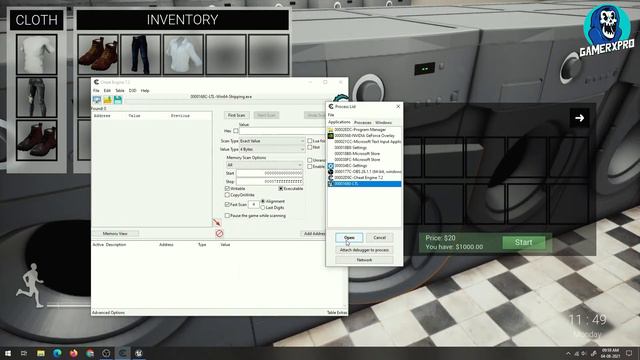Open the Help menu
This screenshot has height=360, width=640.
[145, 91]
